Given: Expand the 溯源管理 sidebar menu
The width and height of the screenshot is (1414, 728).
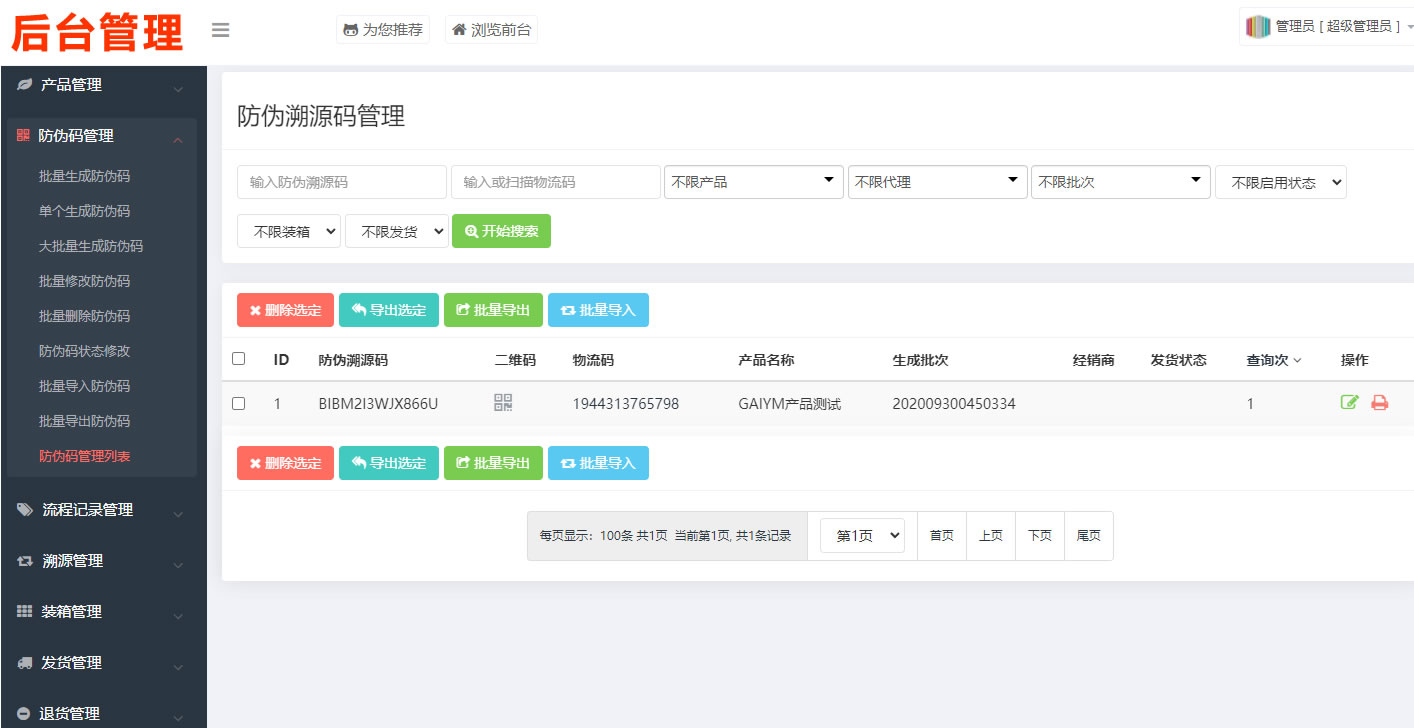Looking at the screenshot, I should [102, 561].
